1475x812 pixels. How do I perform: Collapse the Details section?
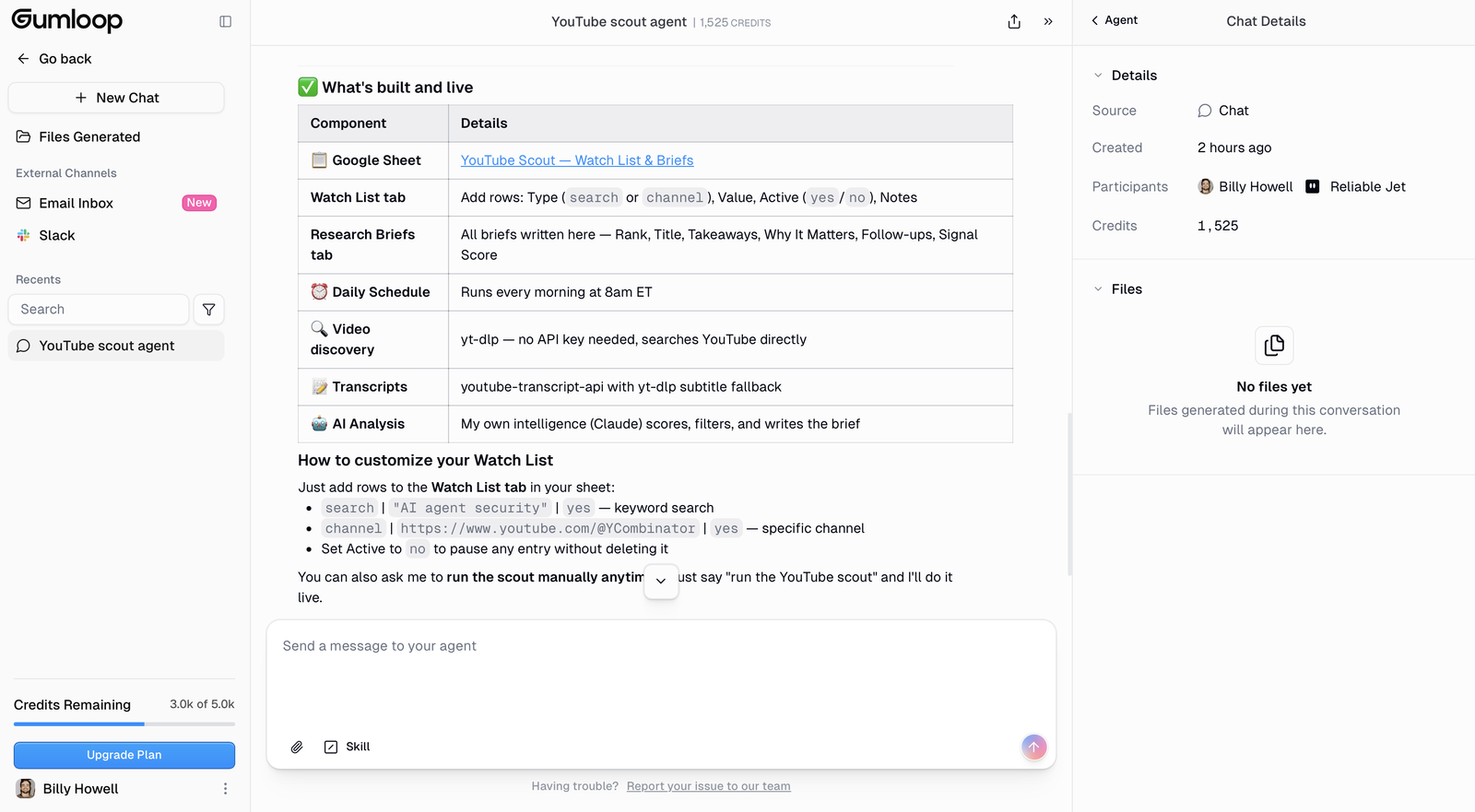pos(1098,76)
